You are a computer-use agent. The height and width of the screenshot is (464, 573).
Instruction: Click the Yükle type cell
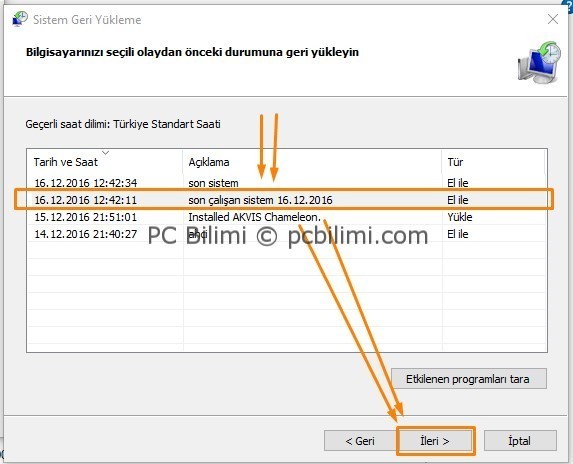(x=460, y=217)
